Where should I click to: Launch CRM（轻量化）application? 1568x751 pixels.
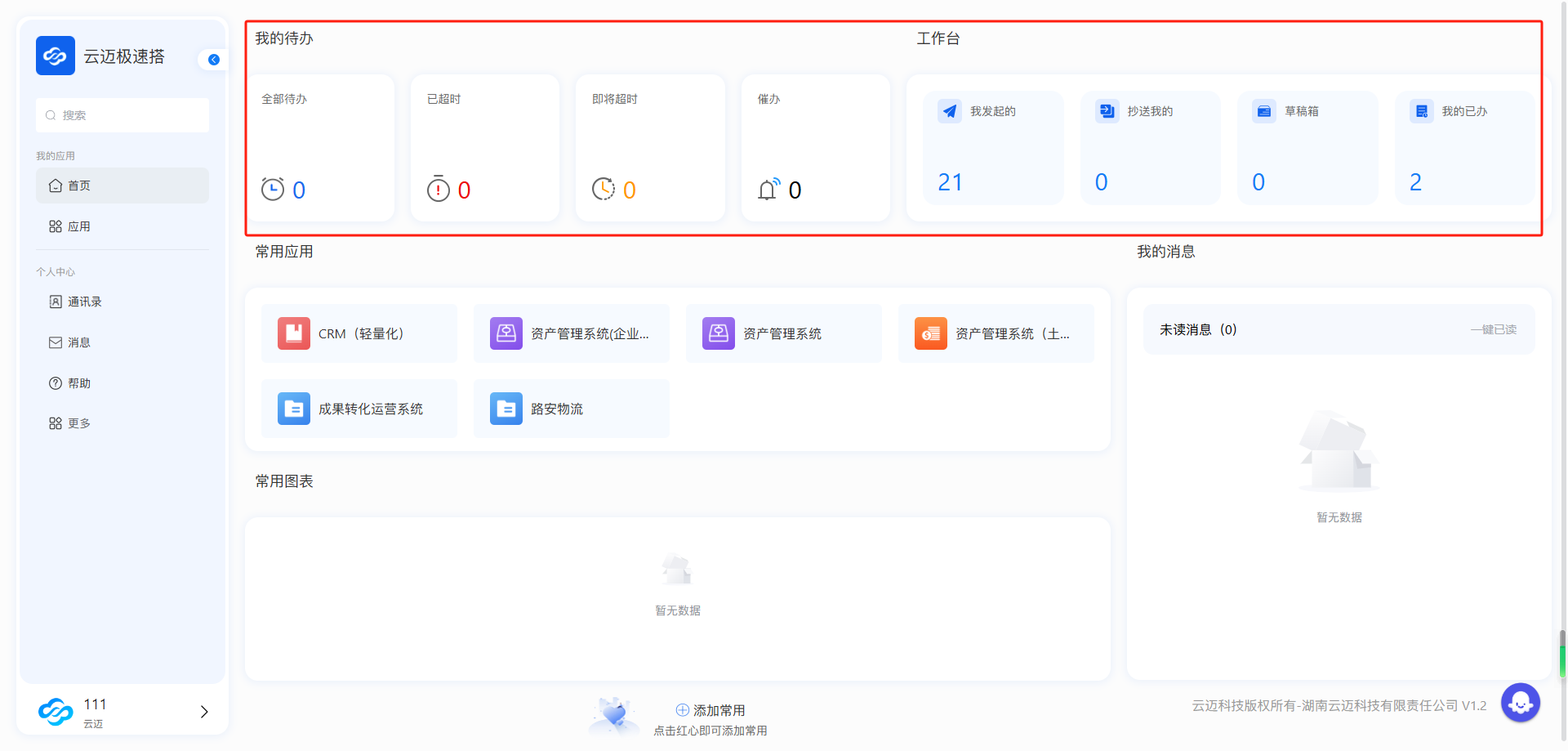tap(359, 333)
